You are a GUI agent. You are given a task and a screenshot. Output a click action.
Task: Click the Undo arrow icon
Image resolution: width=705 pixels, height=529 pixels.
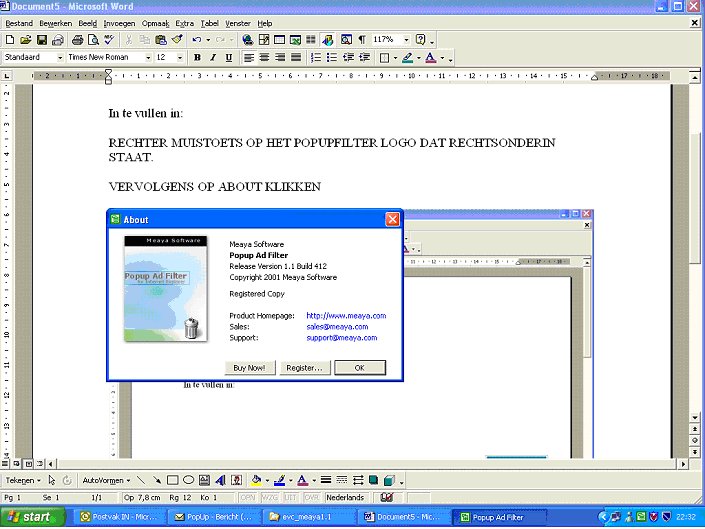[197, 40]
